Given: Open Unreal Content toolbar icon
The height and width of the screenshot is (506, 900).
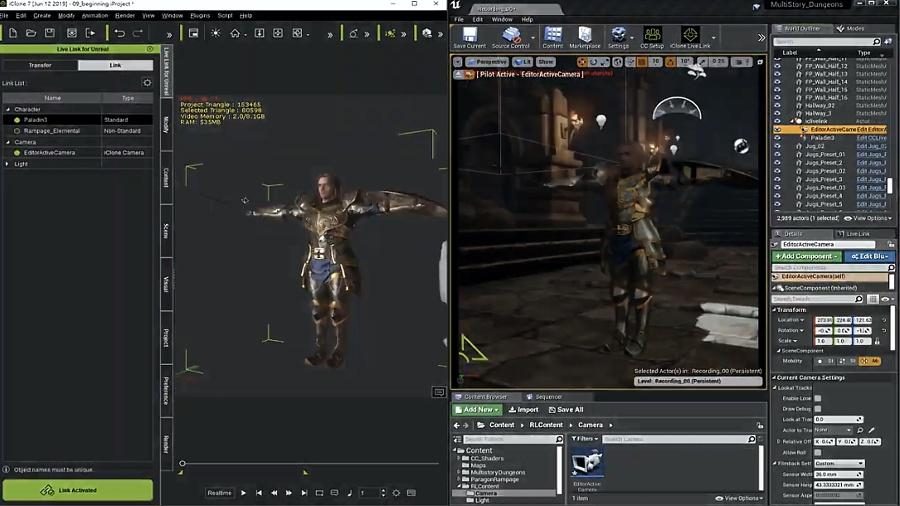Looking at the screenshot, I should pos(553,37).
